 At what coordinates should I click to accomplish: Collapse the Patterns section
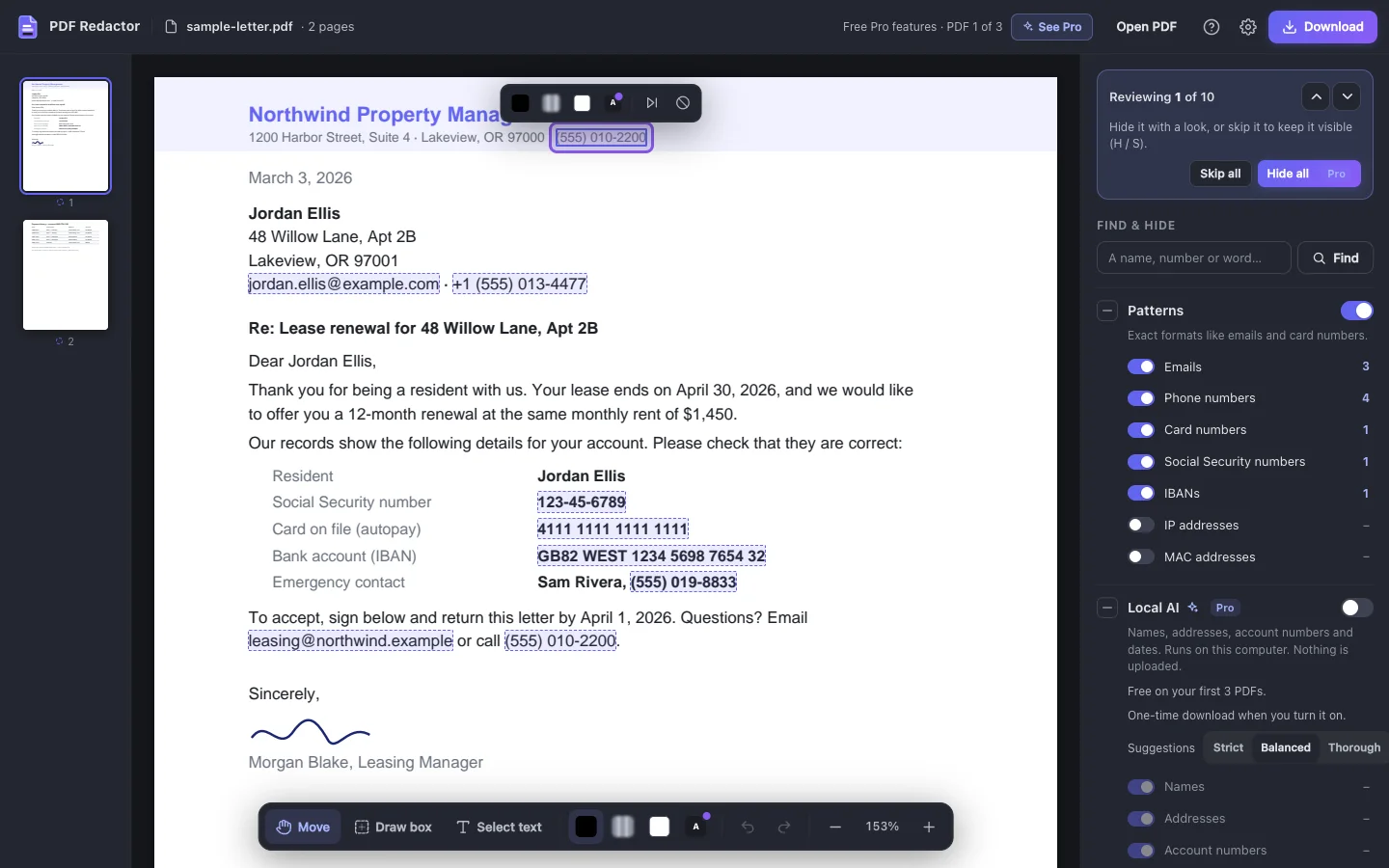1107,311
